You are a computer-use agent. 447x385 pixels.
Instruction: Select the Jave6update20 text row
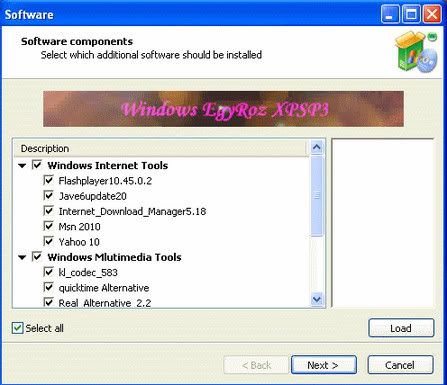[93, 196]
